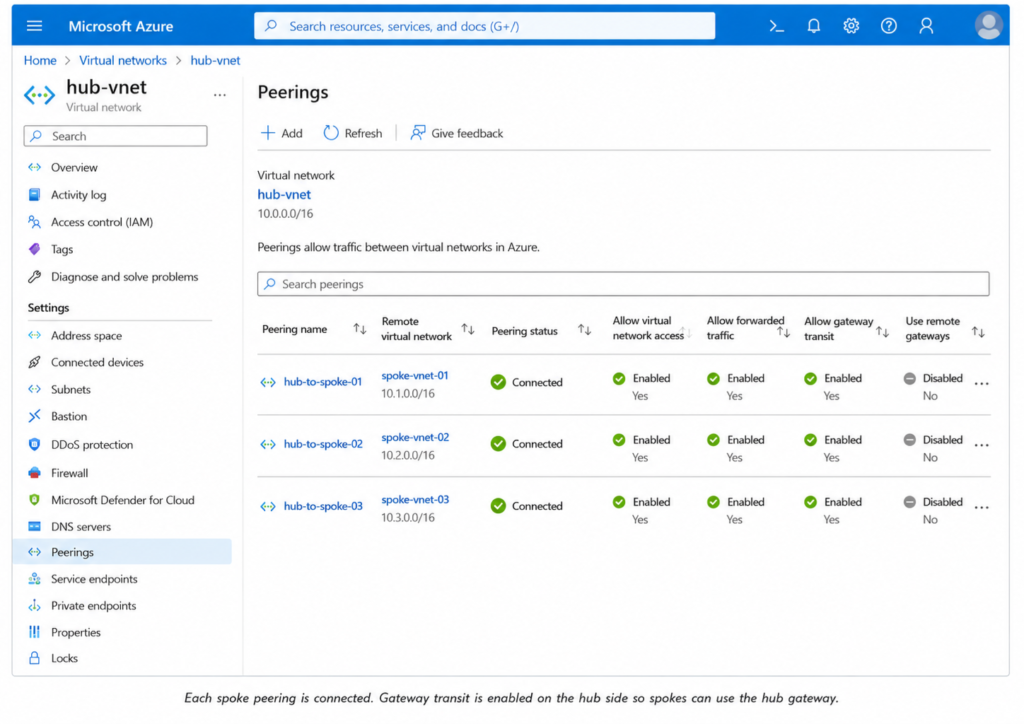The image size is (1024, 724).
Task: Open the spoke-vnet-02 remote network link
Action: tap(415, 437)
